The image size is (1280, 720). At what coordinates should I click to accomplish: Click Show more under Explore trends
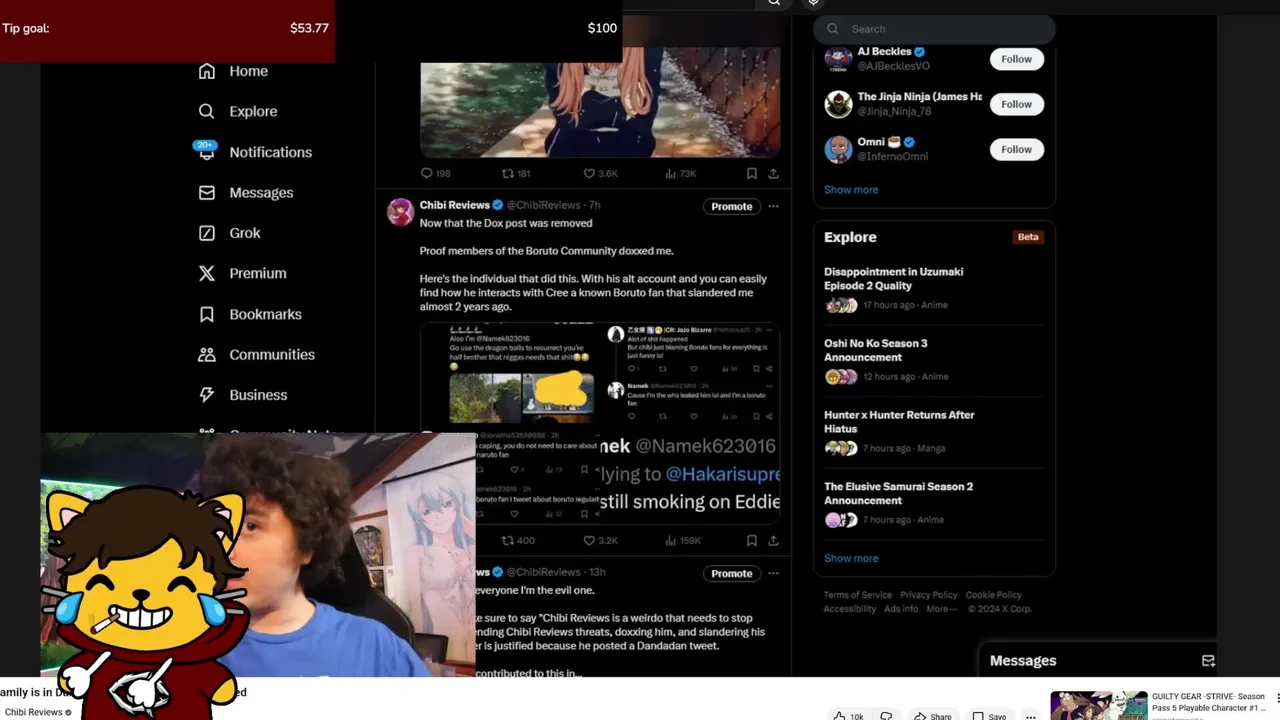(851, 558)
